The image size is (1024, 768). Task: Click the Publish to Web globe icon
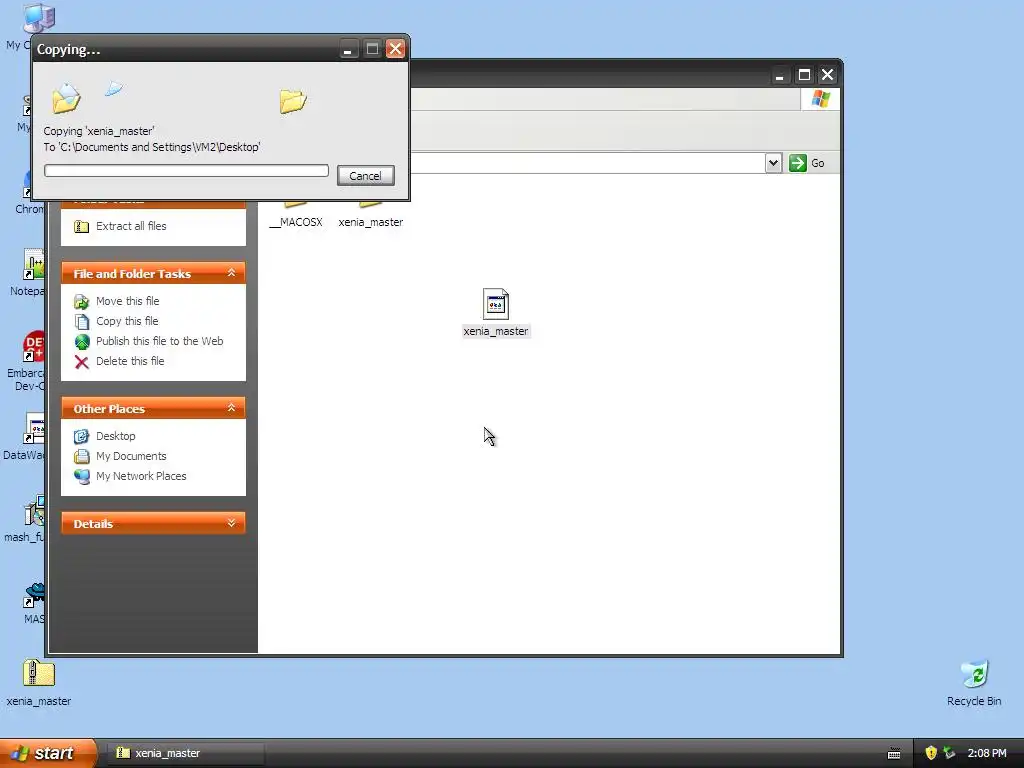[x=82, y=342]
